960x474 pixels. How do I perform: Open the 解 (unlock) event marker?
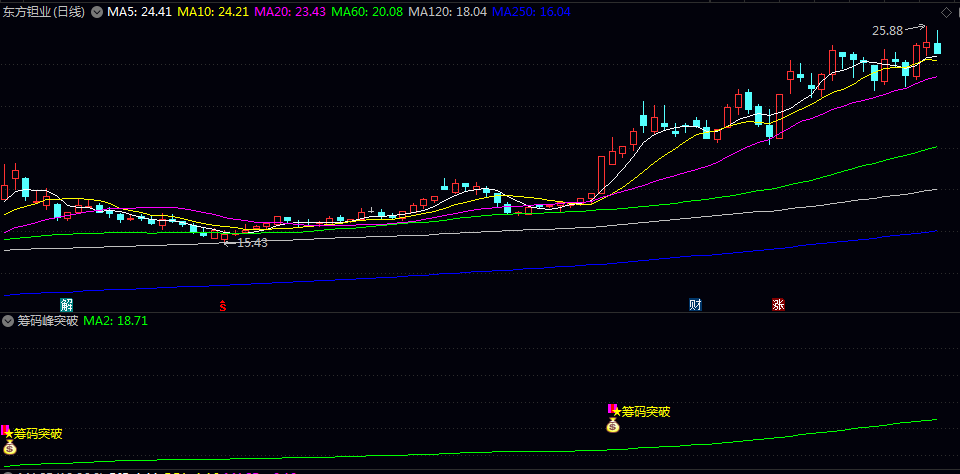click(x=66, y=304)
